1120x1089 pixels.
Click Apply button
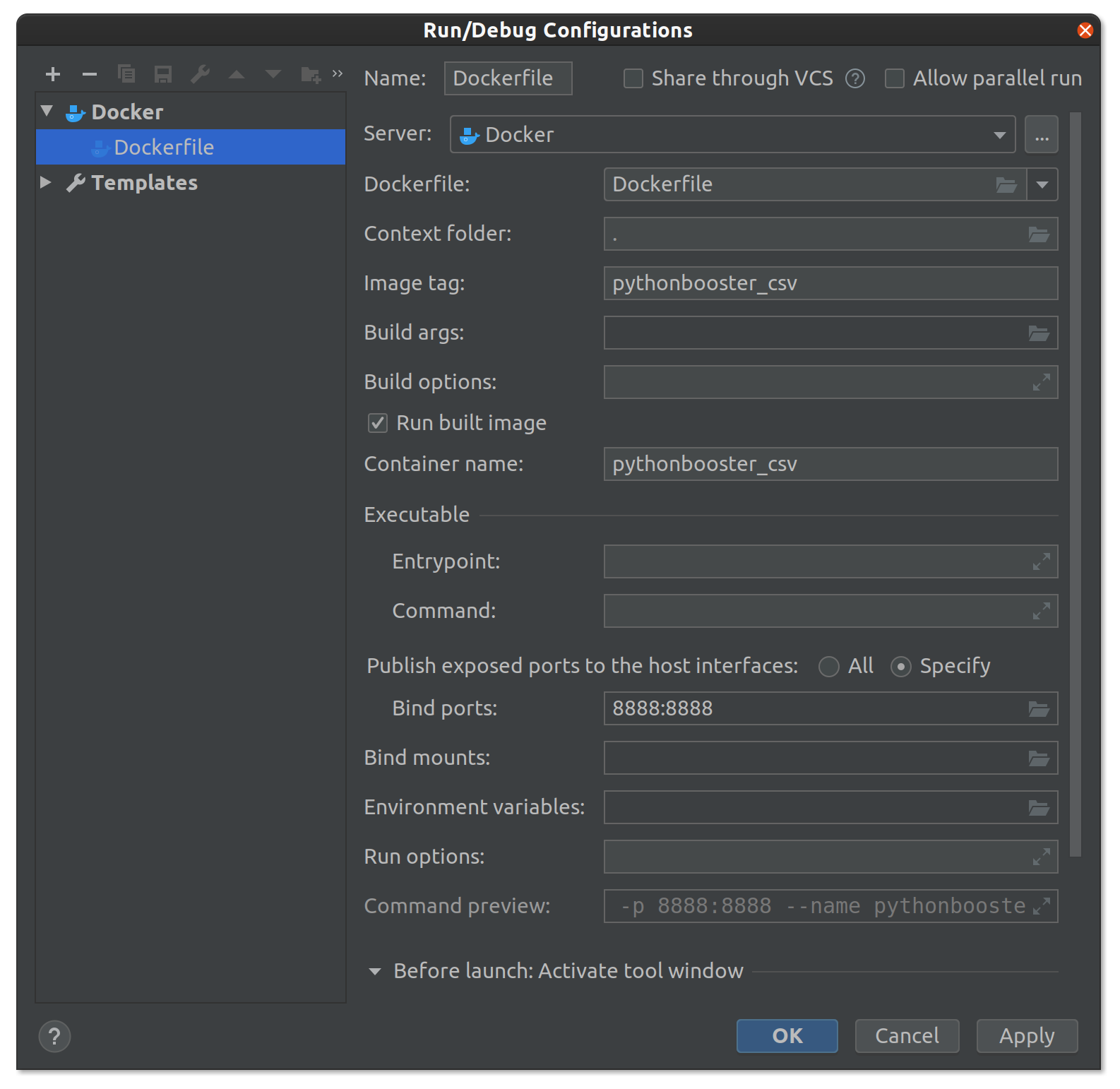(x=1027, y=1036)
